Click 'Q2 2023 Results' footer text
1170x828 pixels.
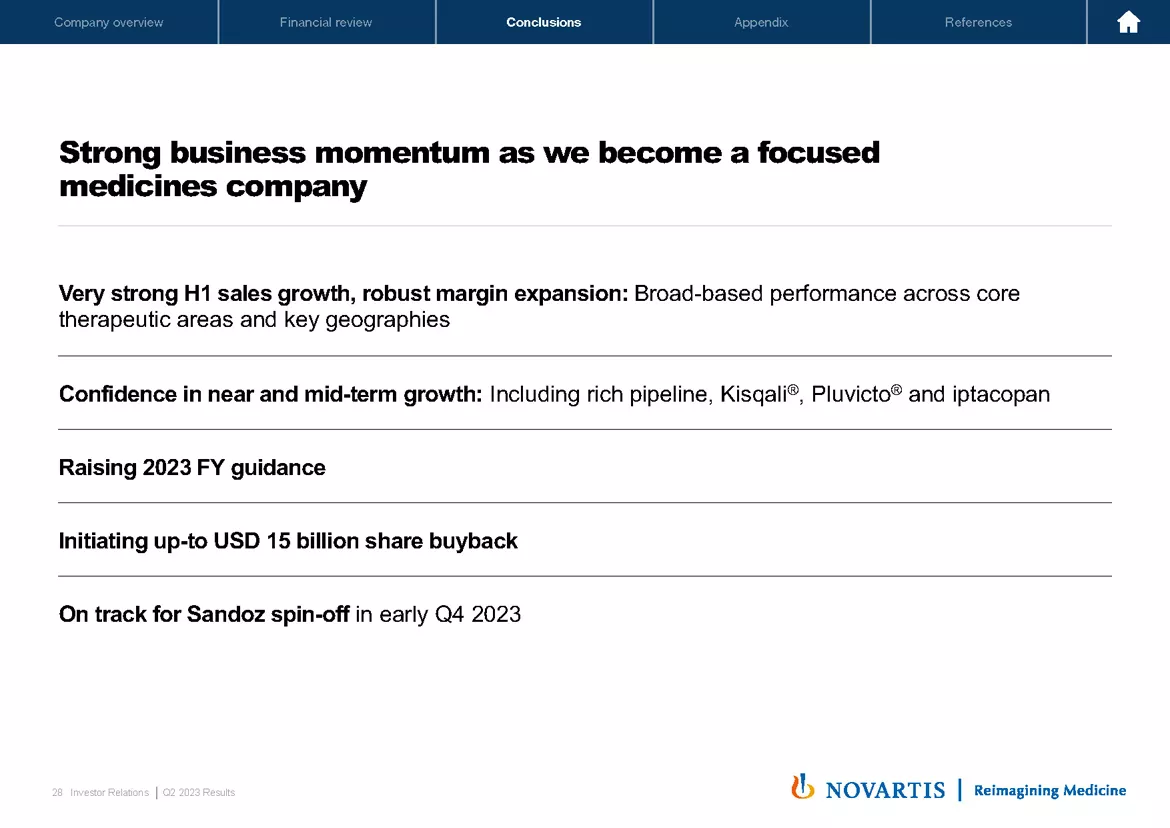click(198, 793)
